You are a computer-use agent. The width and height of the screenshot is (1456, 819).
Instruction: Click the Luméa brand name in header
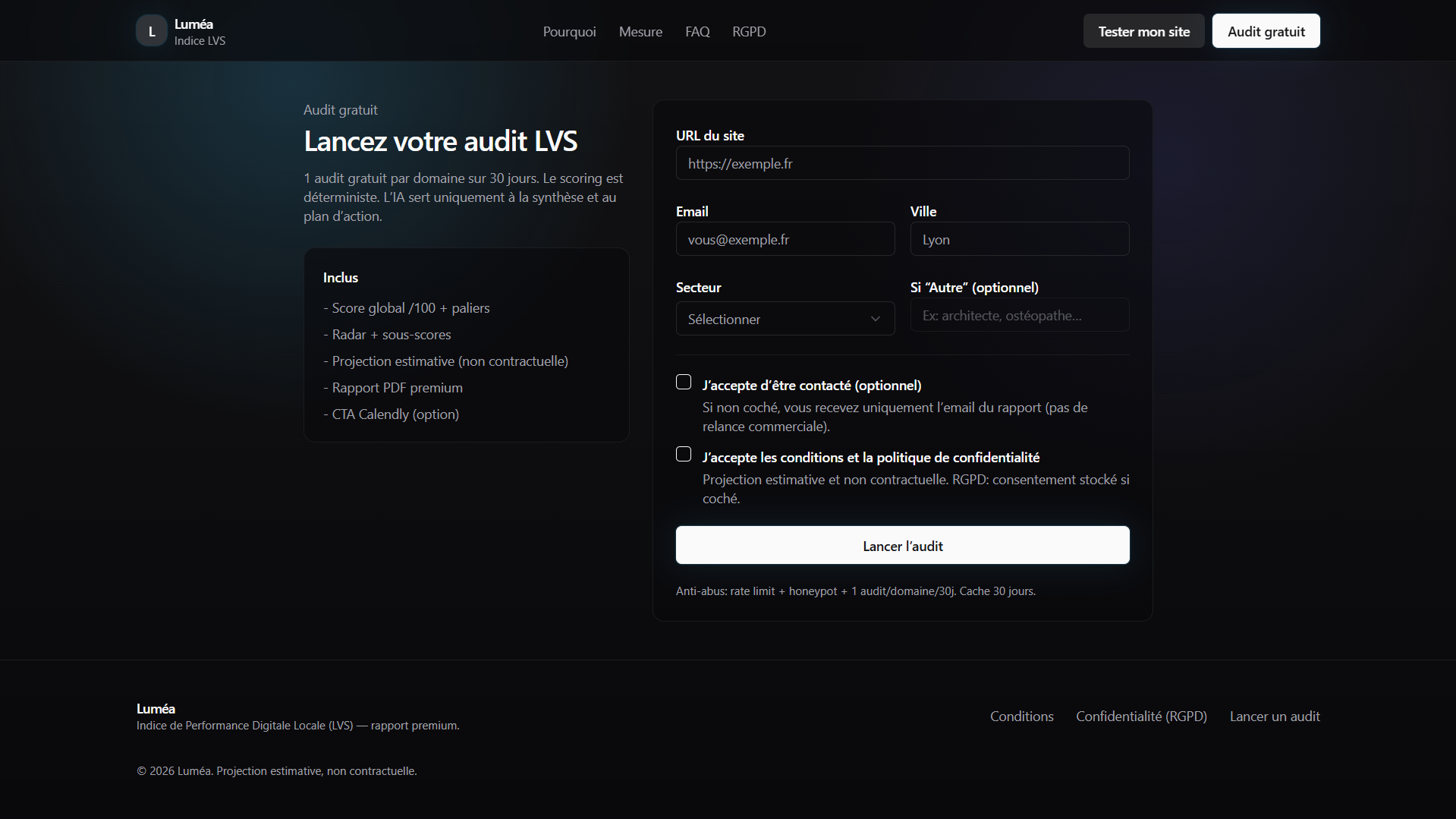[x=193, y=24]
